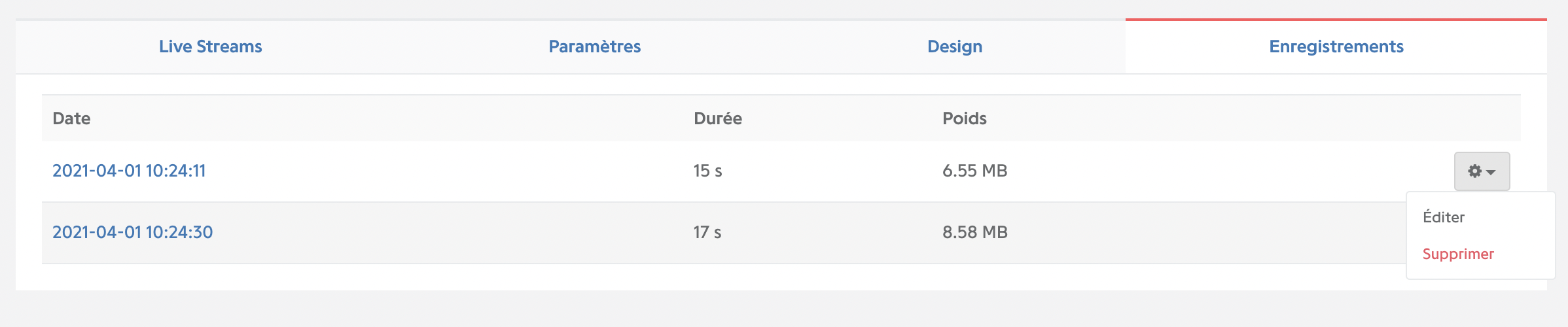This screenshot has height=327, width=1568.
Task: Click the 15 s duration cell
Action: click(707, 171)
